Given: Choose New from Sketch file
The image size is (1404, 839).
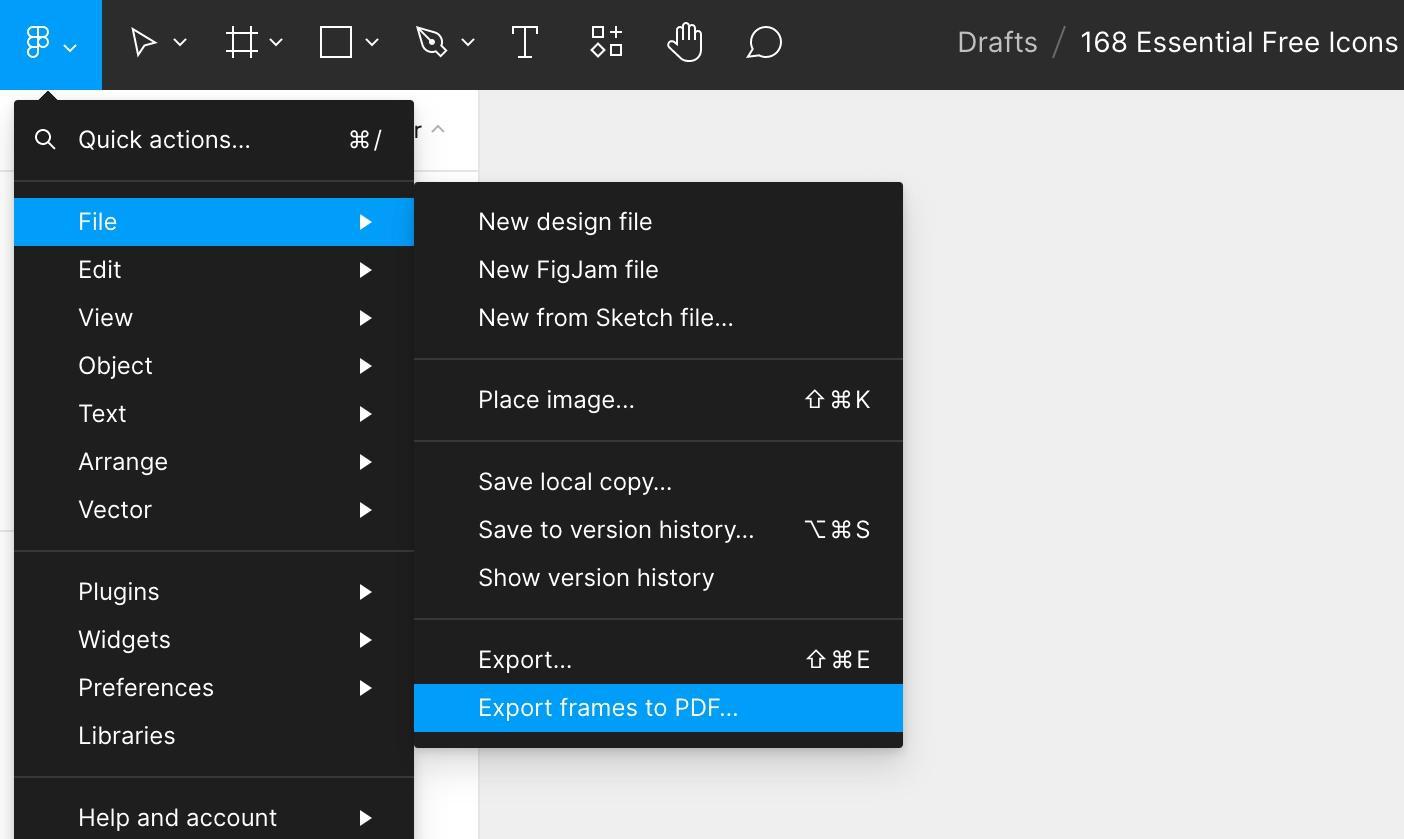Looking at the screenshot, I should pyautogui.click(x=658, y=318).
